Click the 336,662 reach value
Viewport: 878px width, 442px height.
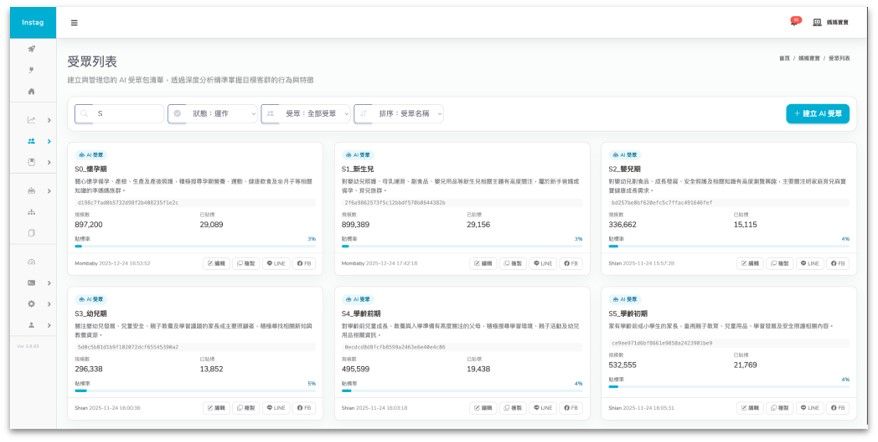coord(623,225)
